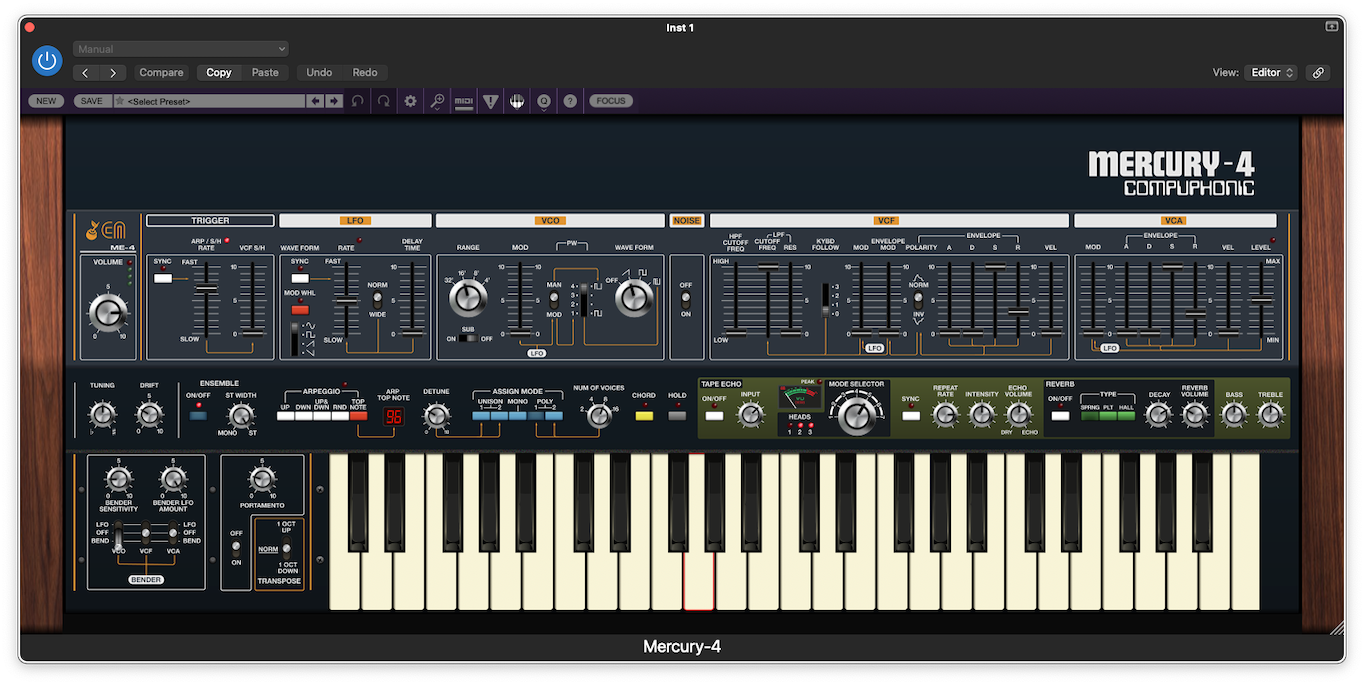1364x685 pixels.
Task: Click the grey HOLD button
Action: [x=677, y=416]
